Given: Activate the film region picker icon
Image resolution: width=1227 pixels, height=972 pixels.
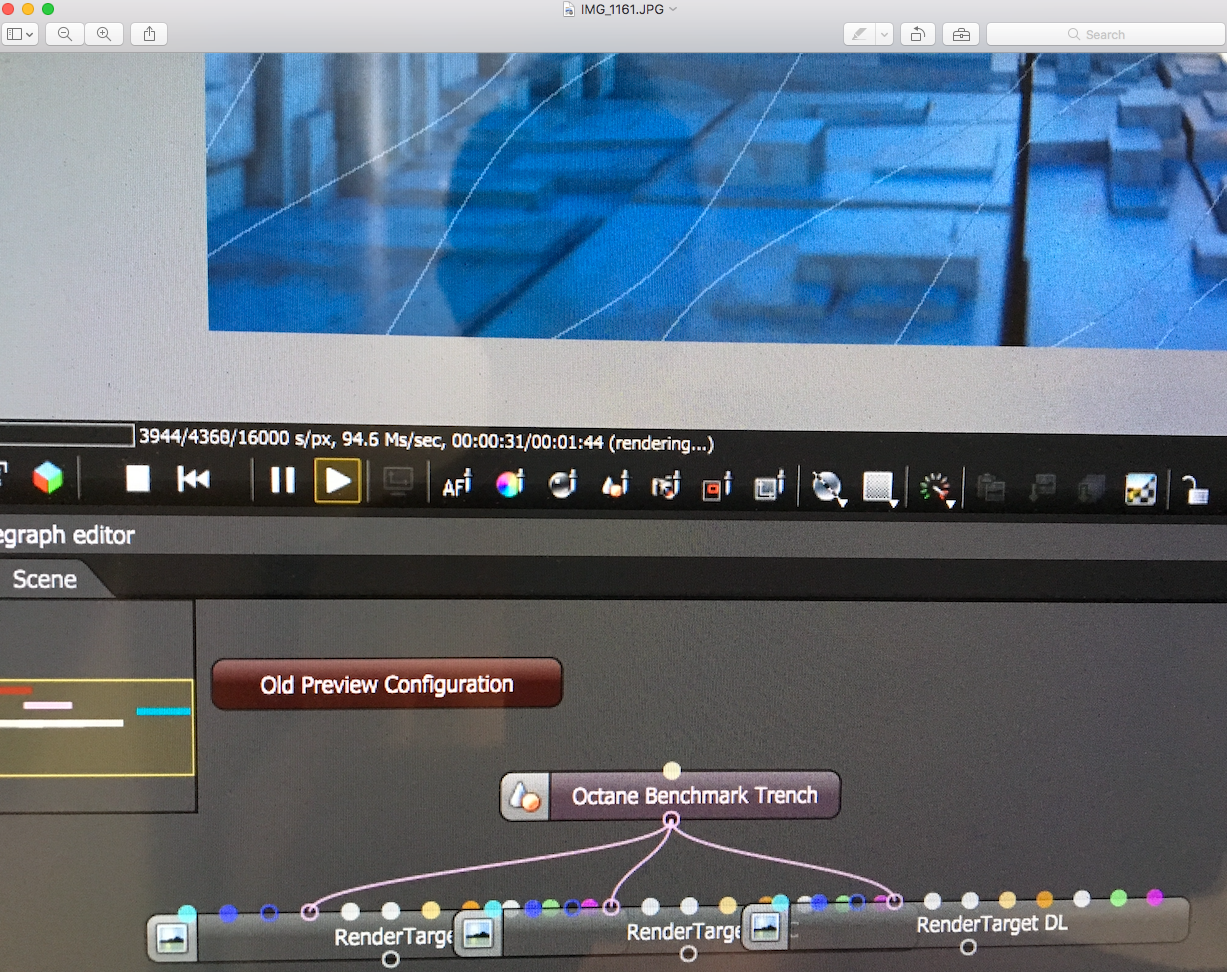Looking at the screenshot, I should [x=769, y=487].
